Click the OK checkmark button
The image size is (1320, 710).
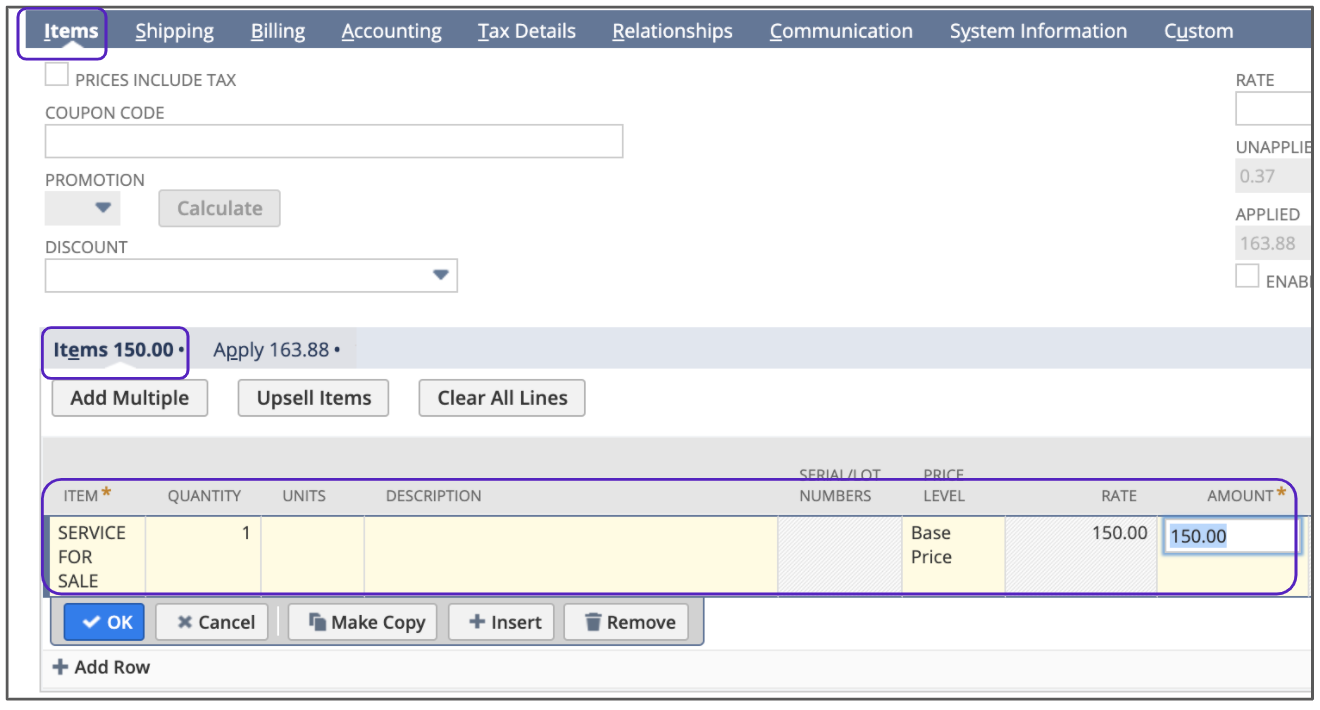pyautogui.click(x=105, y=622)
